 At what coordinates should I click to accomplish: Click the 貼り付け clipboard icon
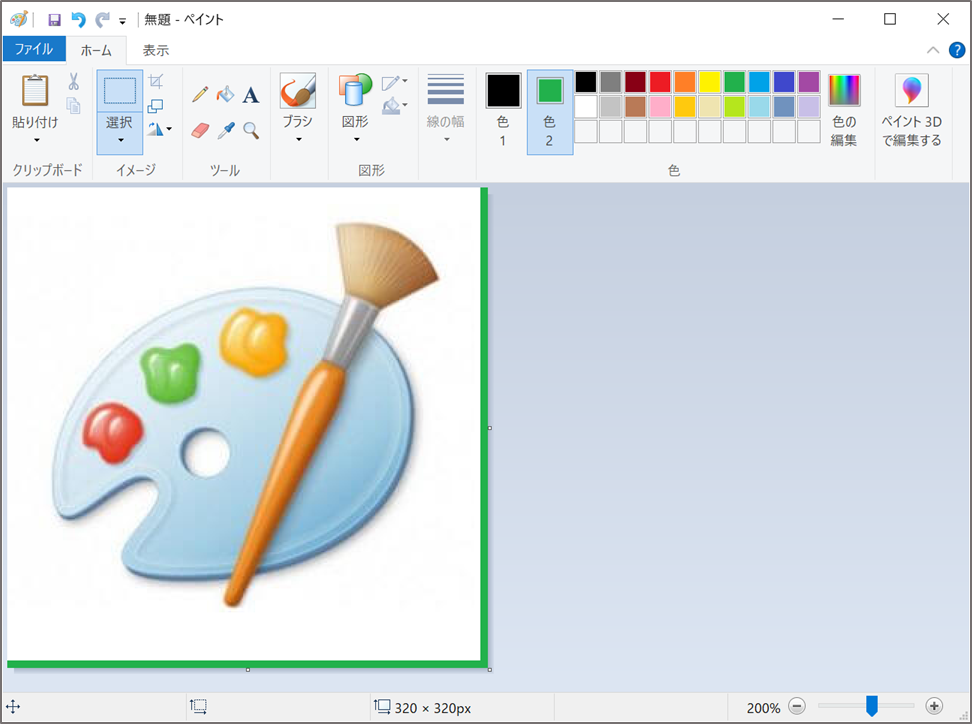tap(35, 90)
